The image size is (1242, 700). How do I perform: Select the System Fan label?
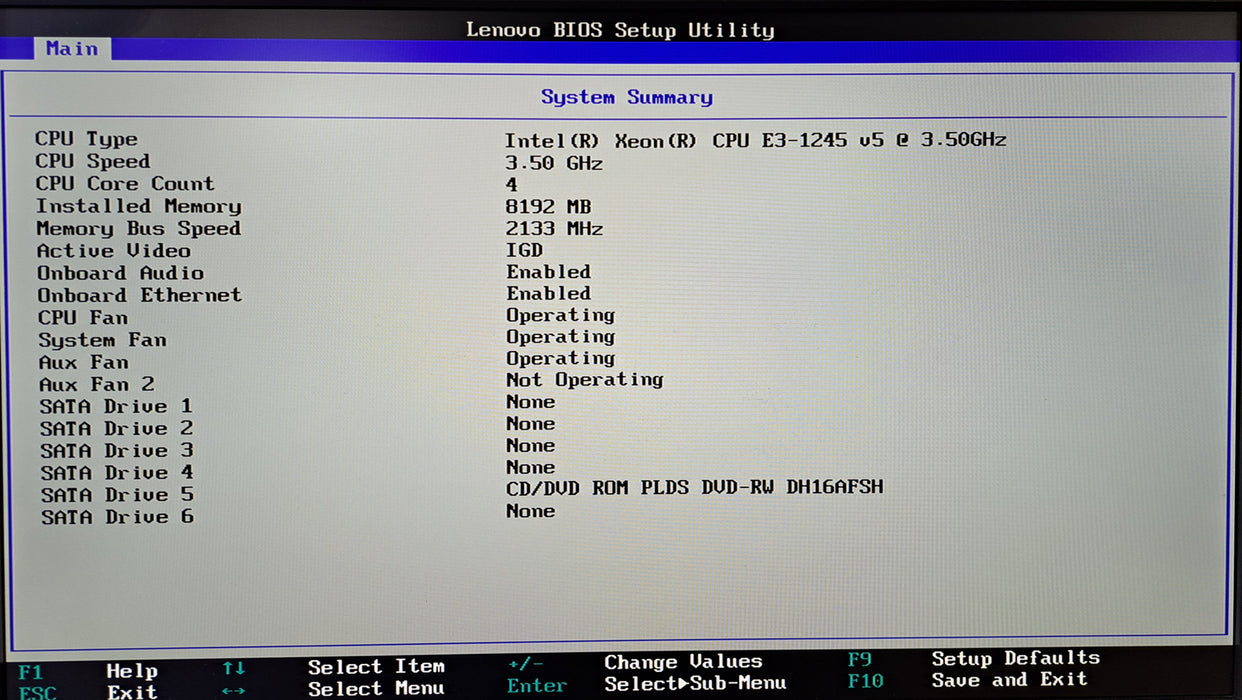click(x=102, y=340)
